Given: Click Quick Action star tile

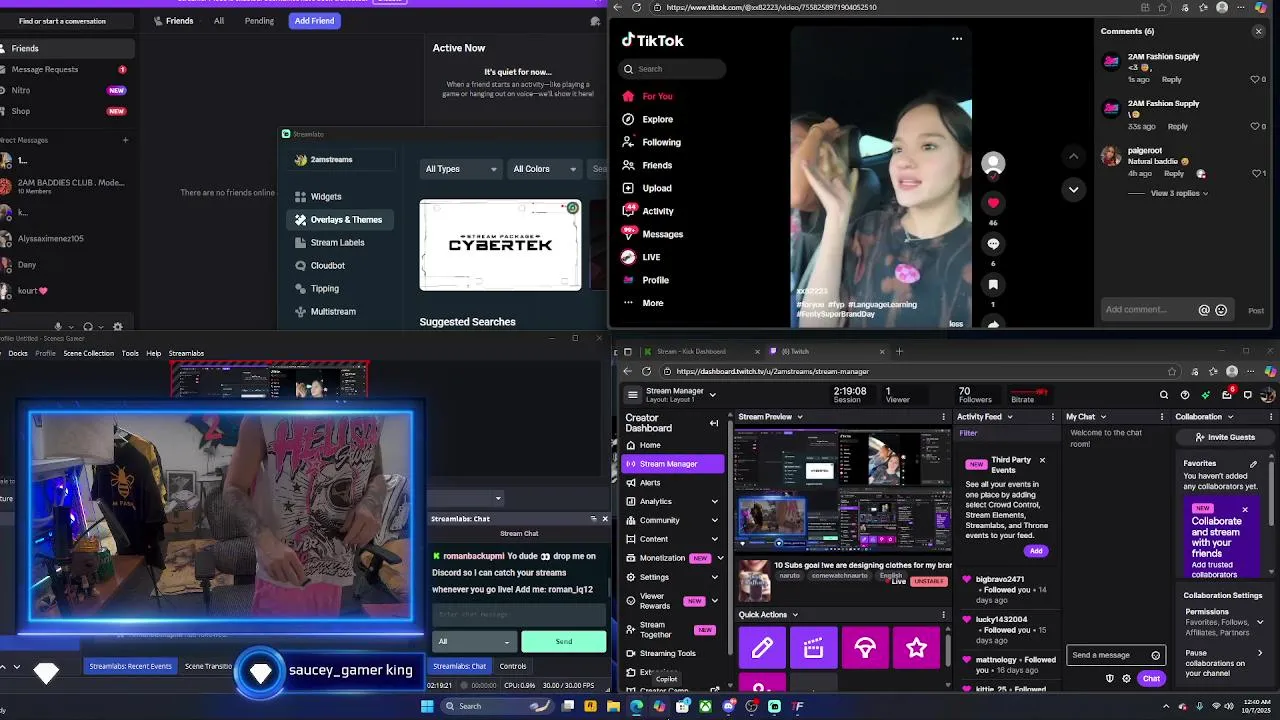Looking at the screenshot, I should (917, 649).
